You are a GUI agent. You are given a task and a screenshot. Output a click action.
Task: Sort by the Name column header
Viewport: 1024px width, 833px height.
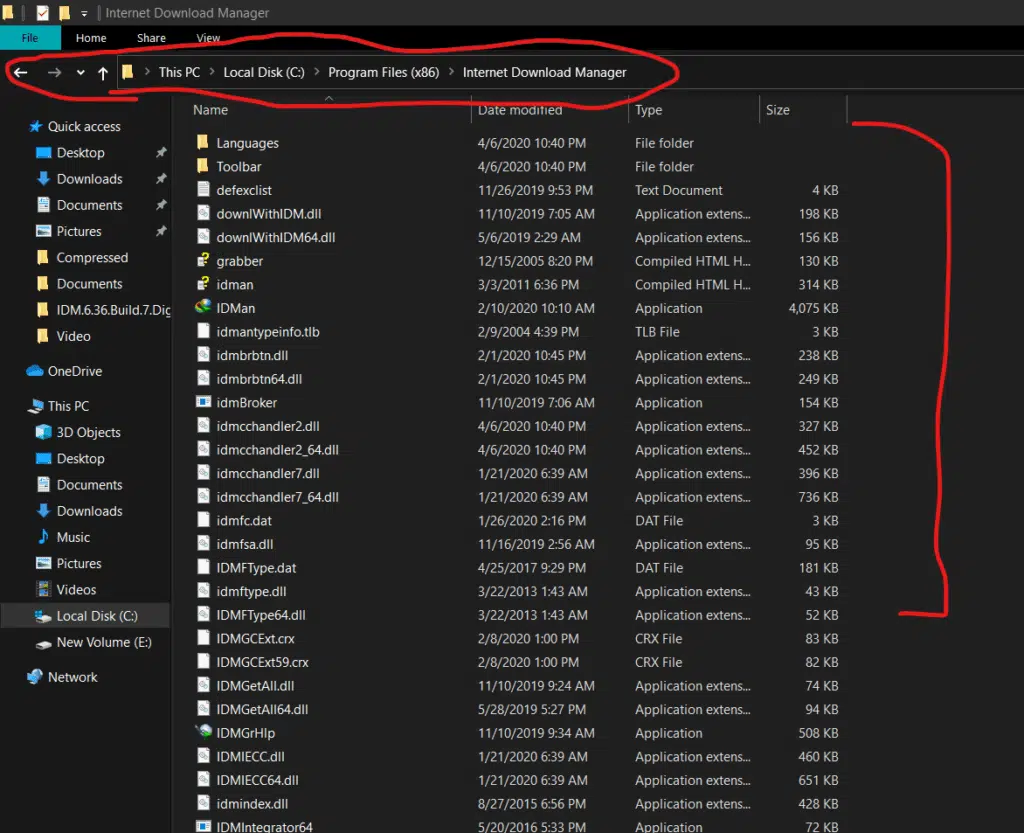tap(210, 110)
